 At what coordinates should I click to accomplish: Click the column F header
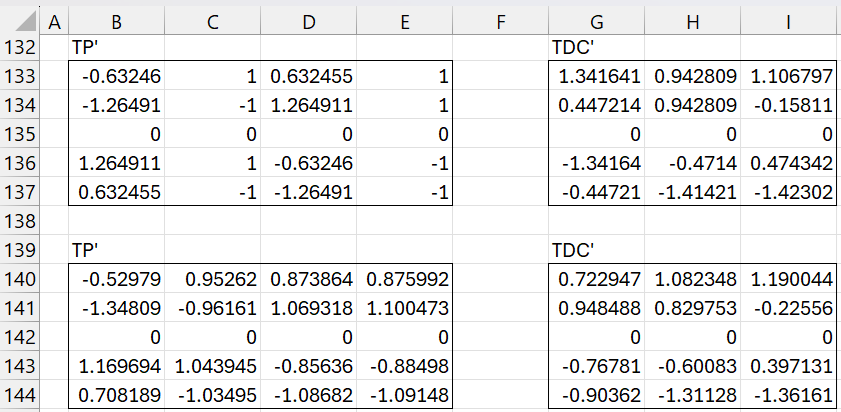(500, 19)
